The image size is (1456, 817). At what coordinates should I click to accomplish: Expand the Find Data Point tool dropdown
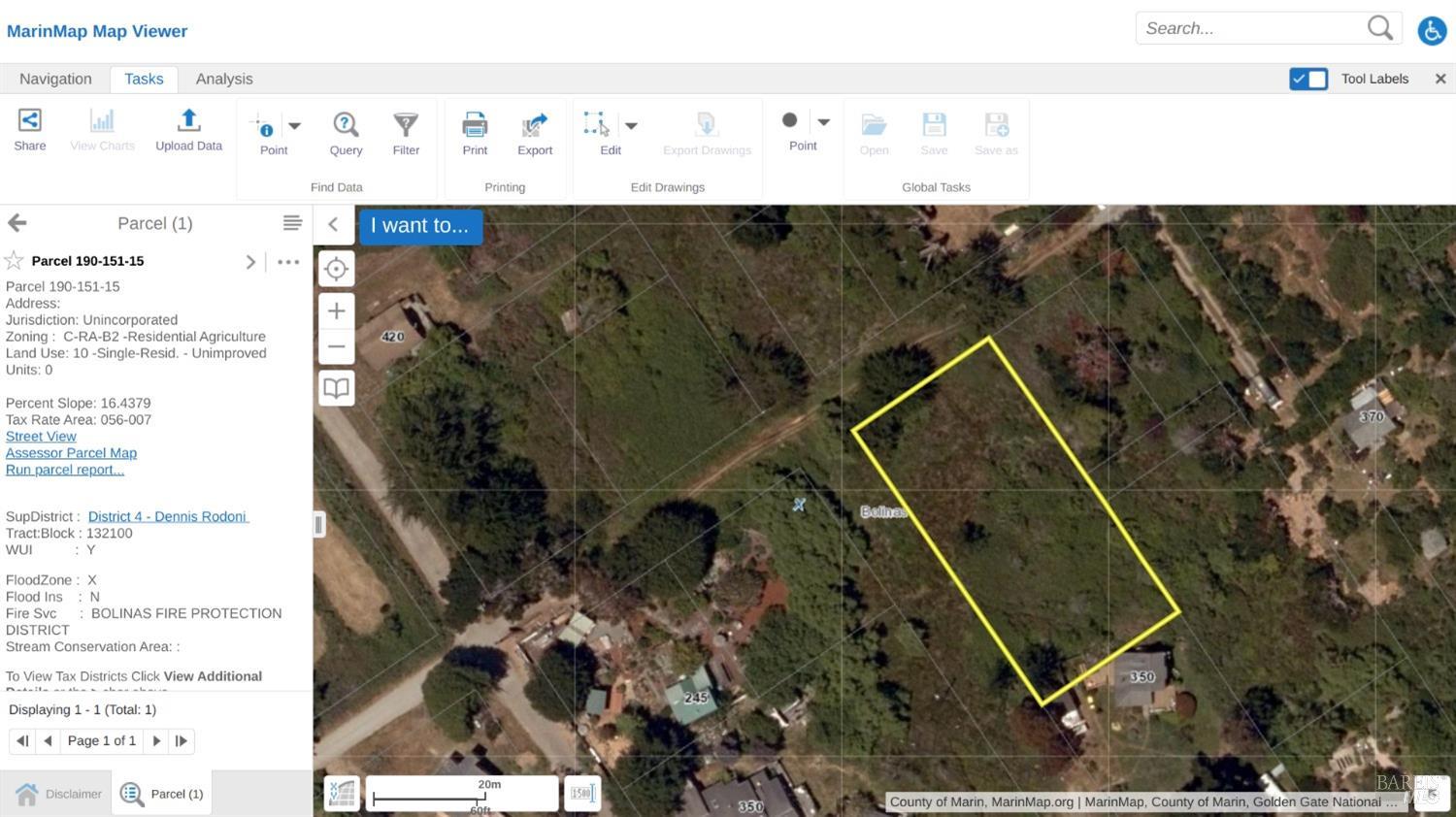[x=295, y=125]
